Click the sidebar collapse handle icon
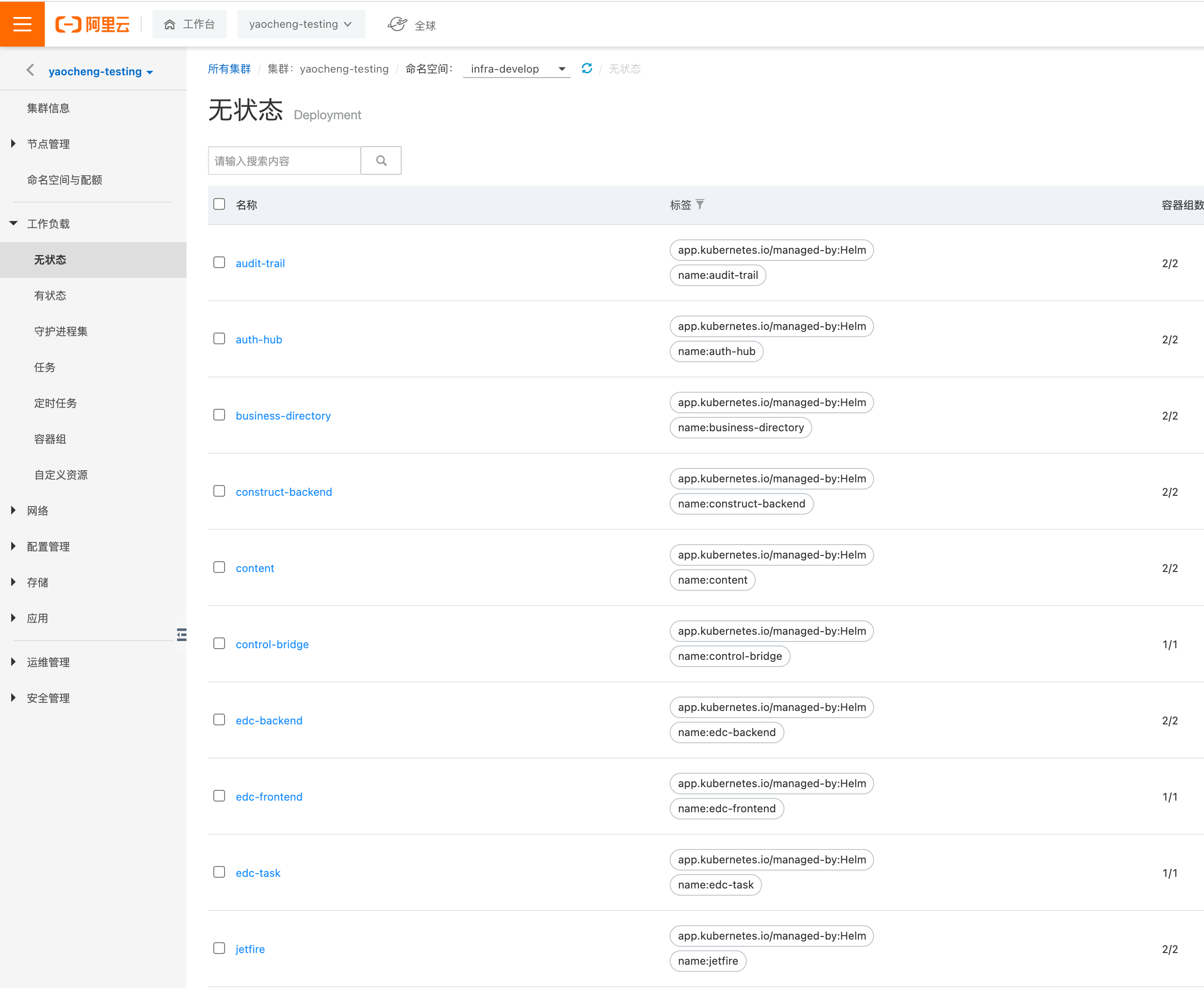The width and height of the screenshot is (1204, 988). click(182, 635)
